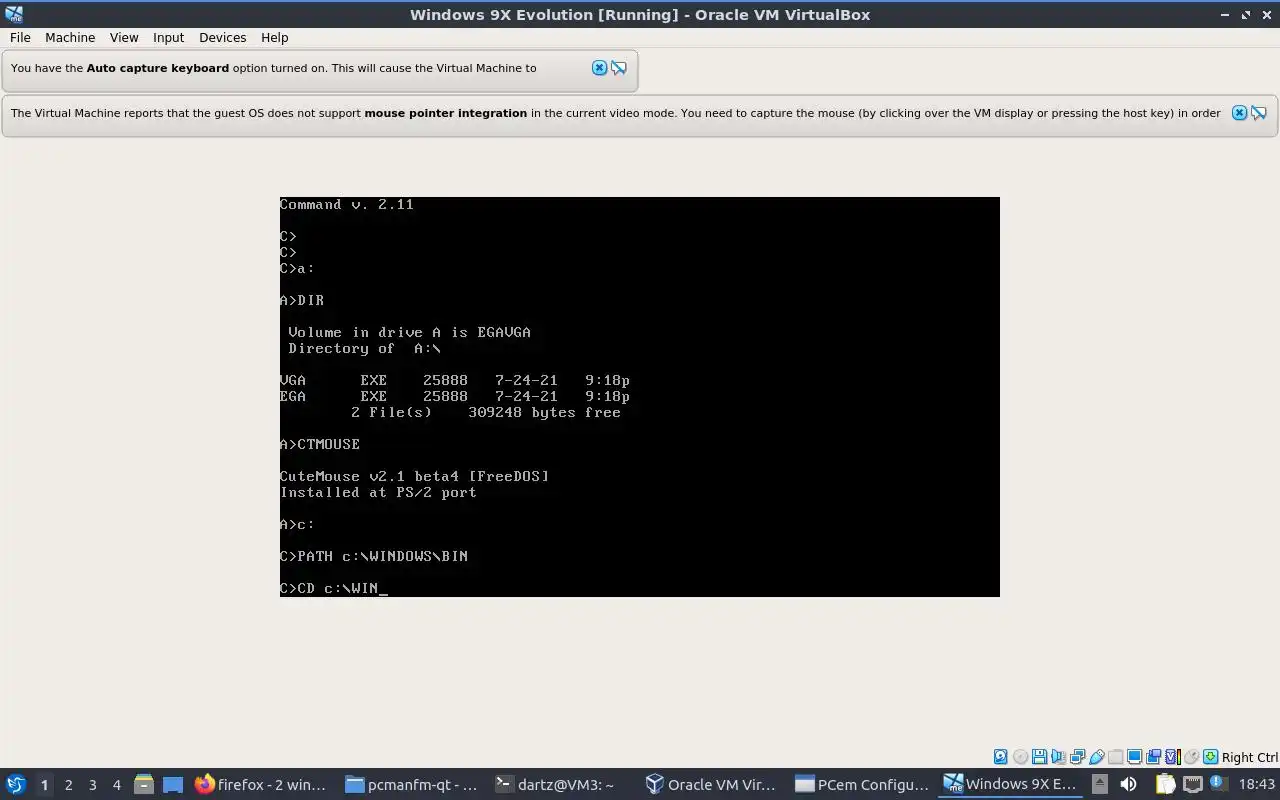Viewport: 1280px width, 800px height.
Task: Open the network connection tray icon
Action: (1193, 784)
